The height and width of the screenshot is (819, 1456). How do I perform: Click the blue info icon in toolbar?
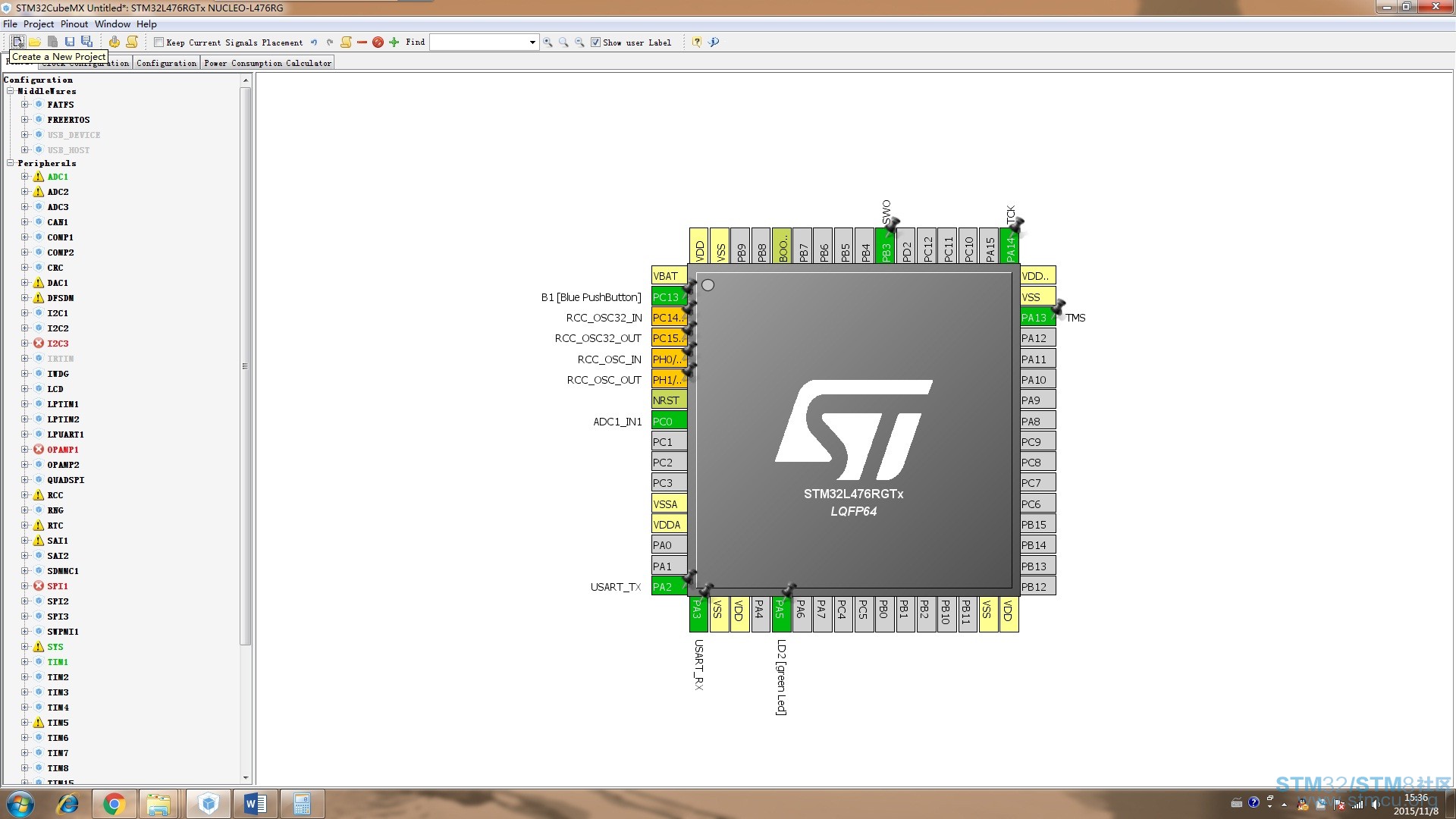(x=714, y=42)
